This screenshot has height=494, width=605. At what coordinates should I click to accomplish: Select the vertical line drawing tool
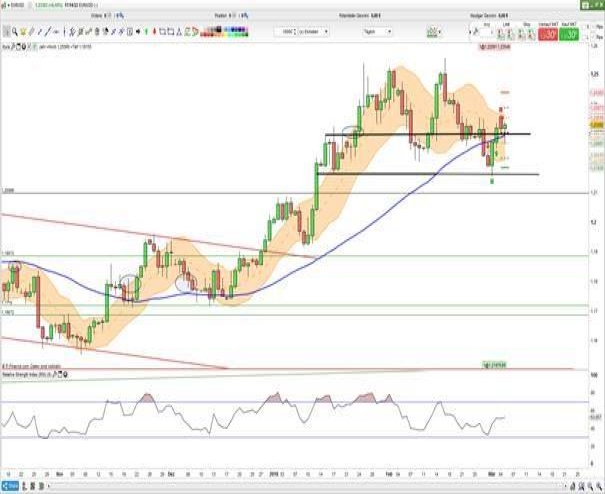coord(64,32)
